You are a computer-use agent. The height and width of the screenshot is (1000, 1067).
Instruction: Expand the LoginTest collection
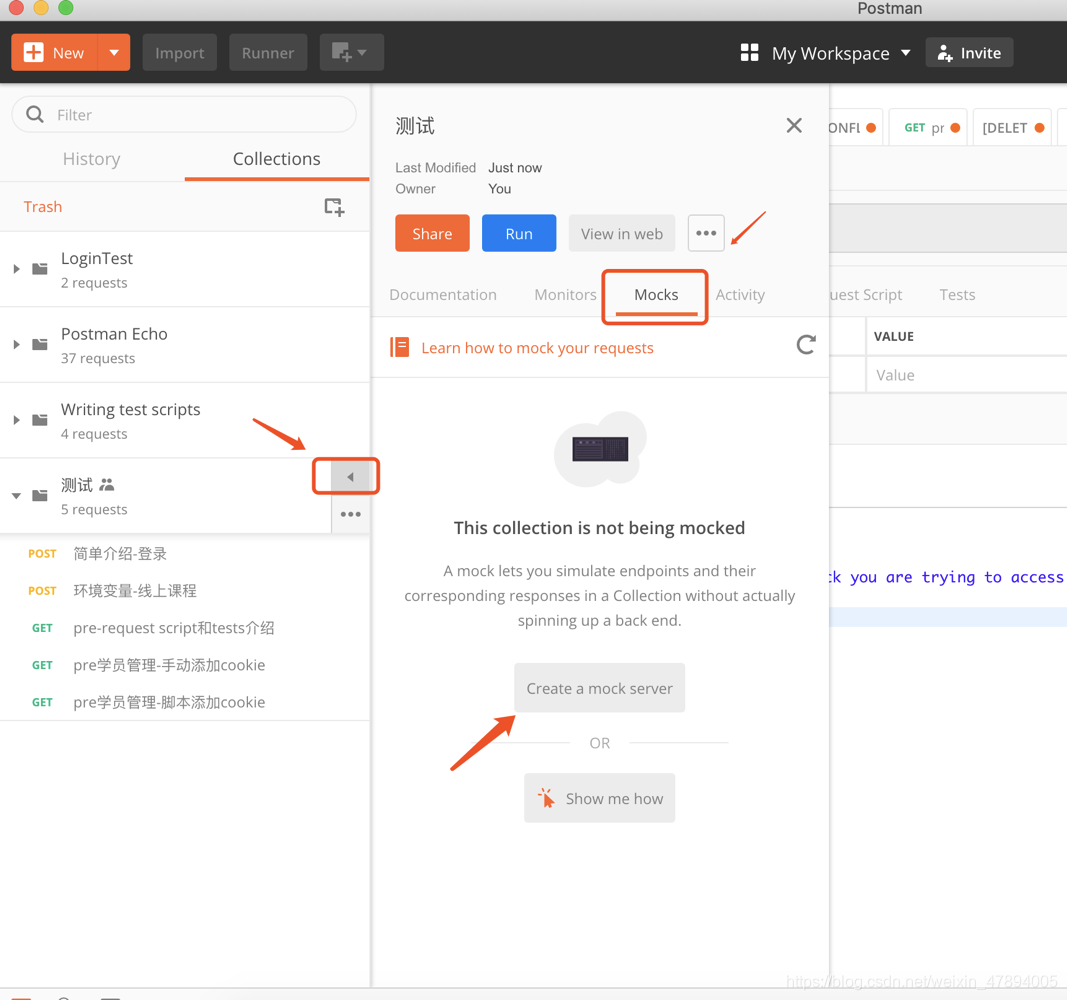click(x=16, y=269)
